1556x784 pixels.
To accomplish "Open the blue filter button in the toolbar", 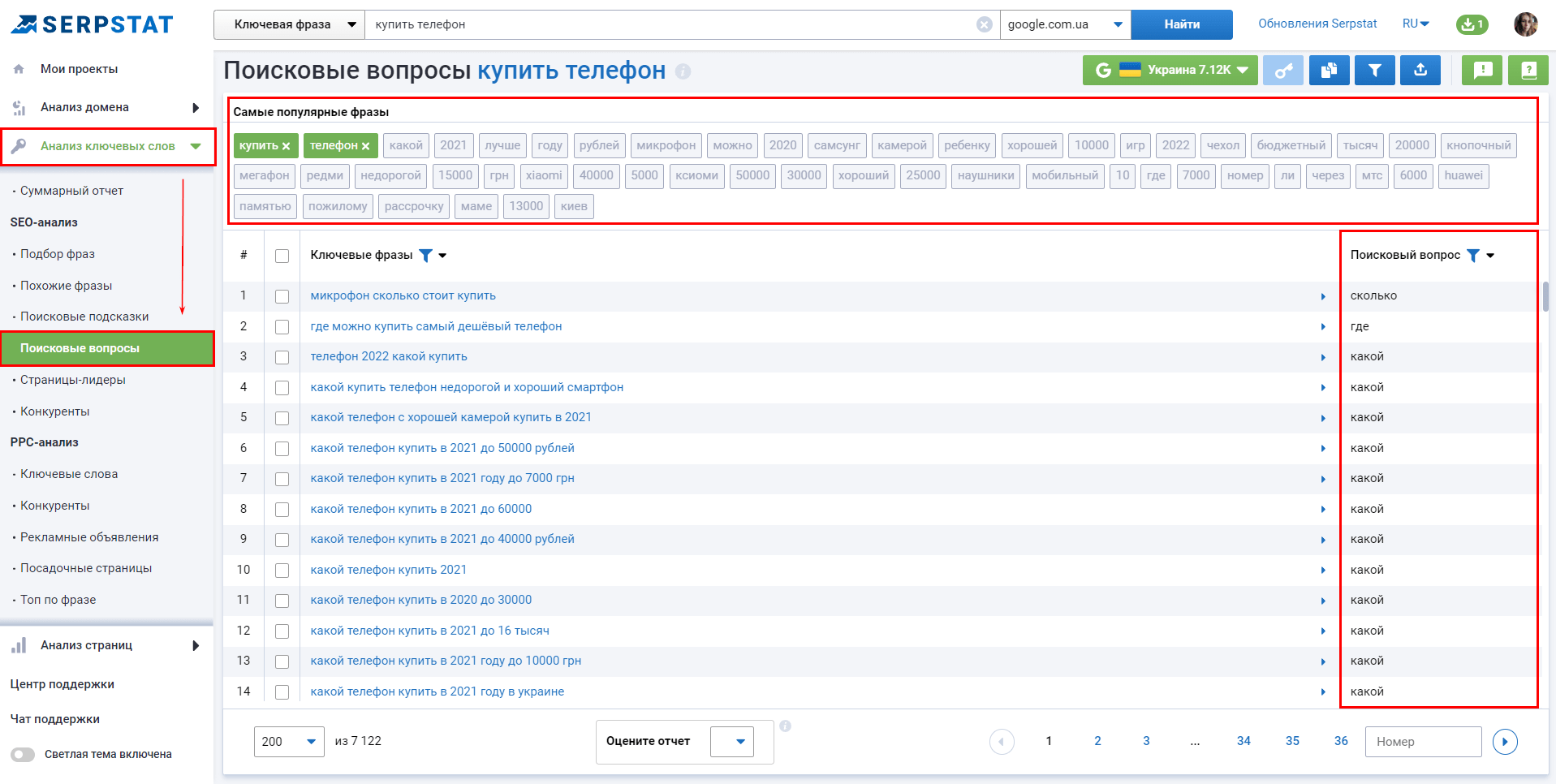I will [x=1375, y=71].
